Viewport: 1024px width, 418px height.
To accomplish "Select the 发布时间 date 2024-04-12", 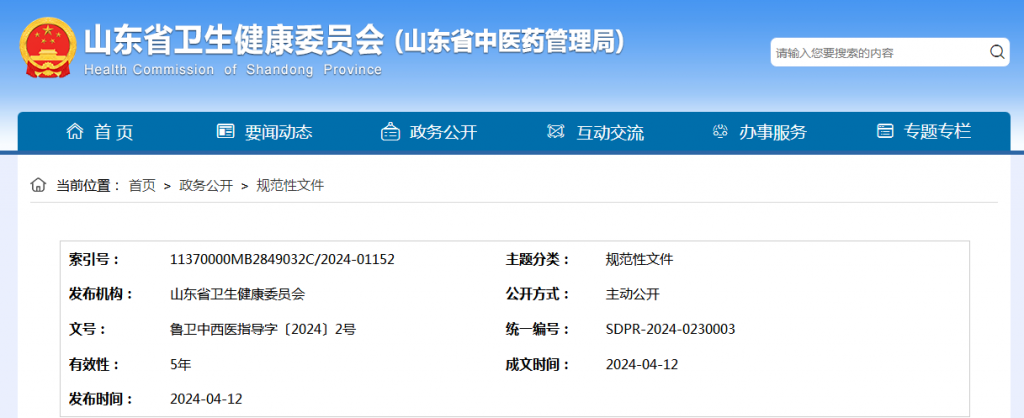I will (x=206, y=399).
